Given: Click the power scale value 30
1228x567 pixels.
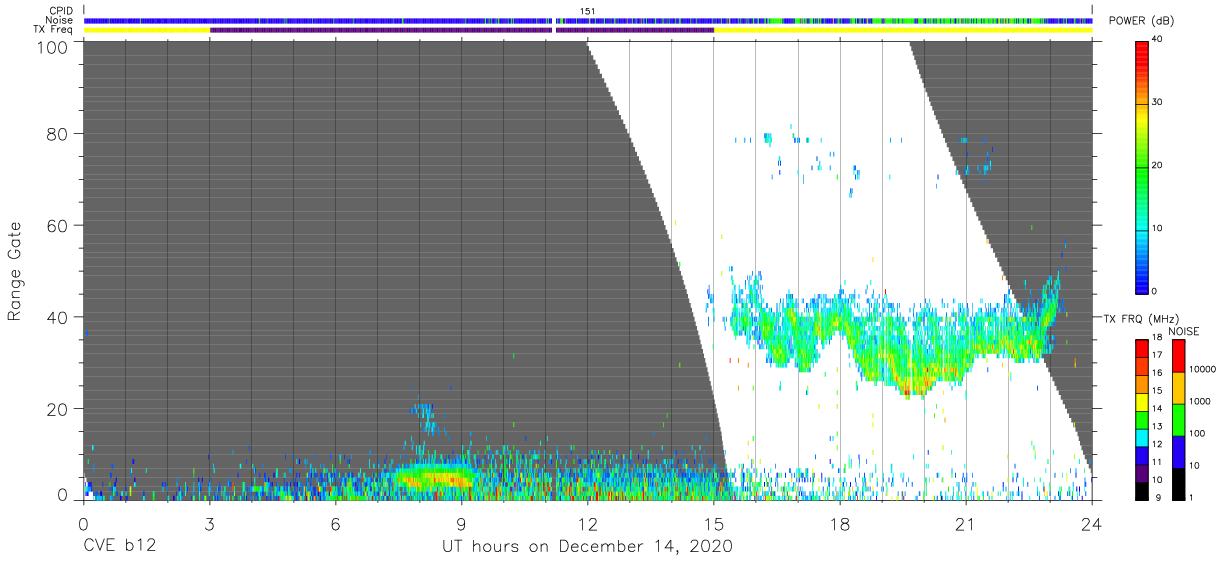Looking at the screenshot, I should [x=1158, y=103].
